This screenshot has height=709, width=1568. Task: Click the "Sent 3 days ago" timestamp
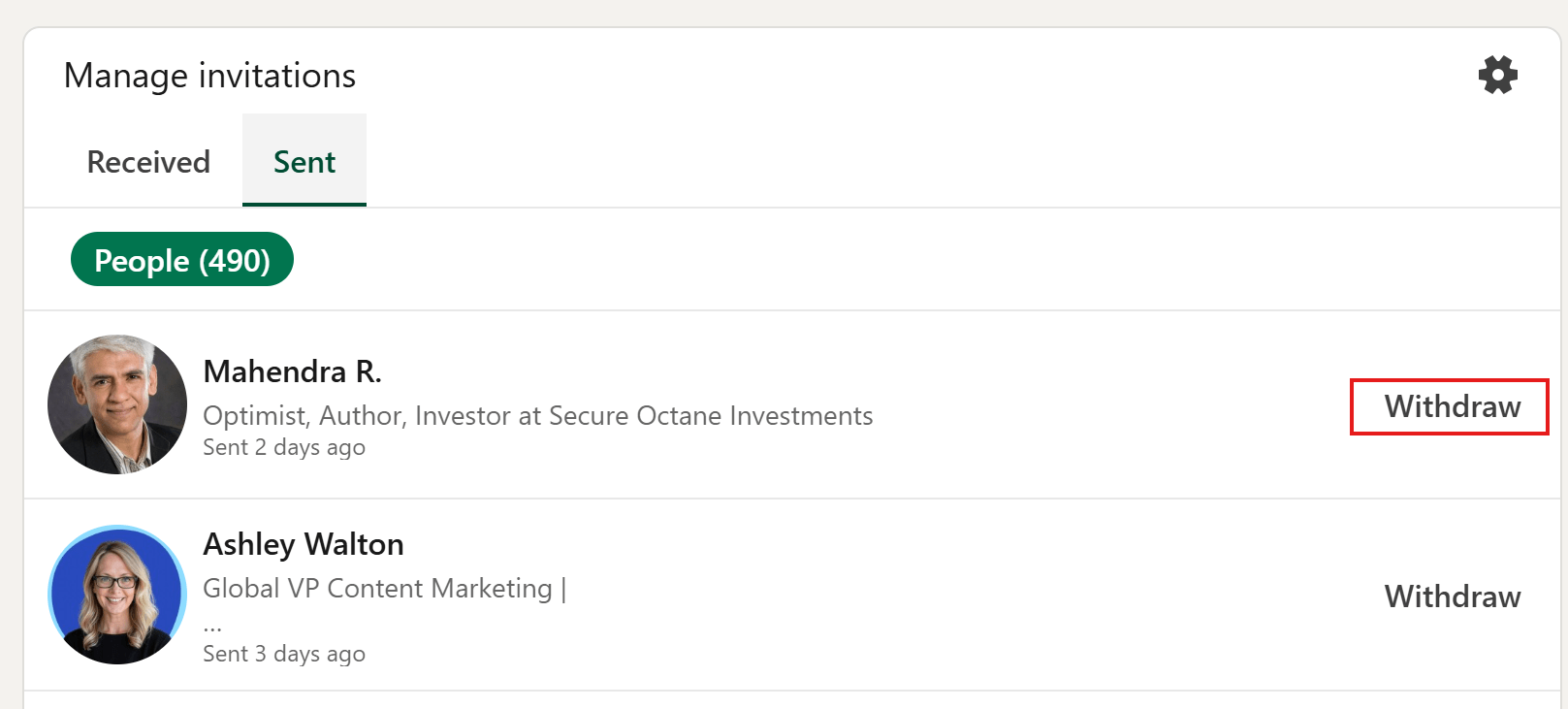pos(284,654)
